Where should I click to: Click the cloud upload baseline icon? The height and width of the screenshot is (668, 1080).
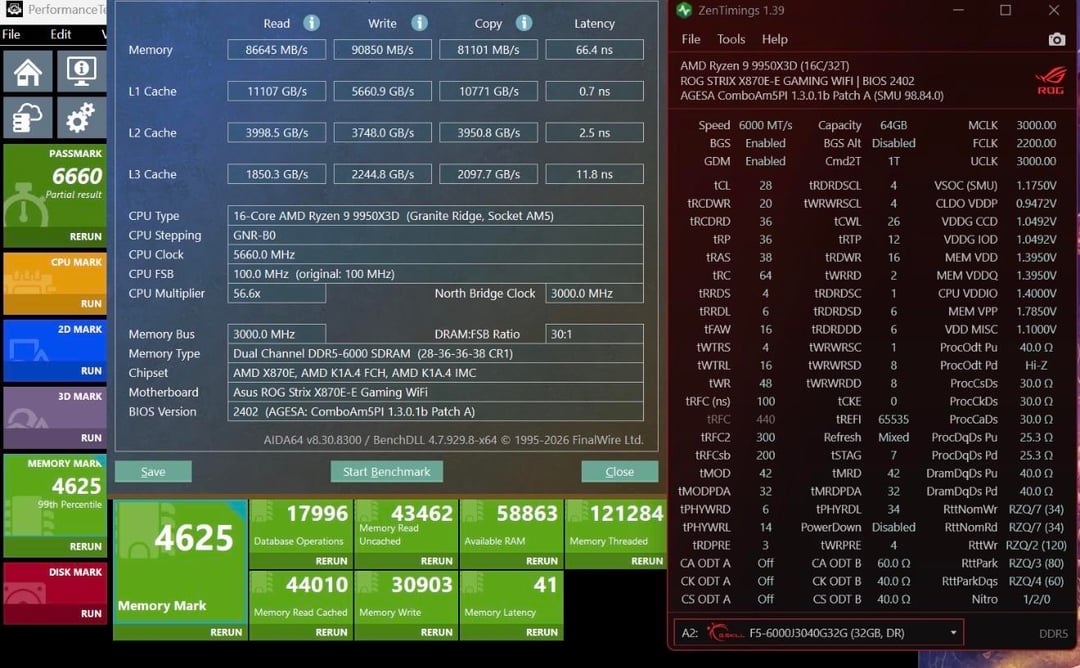(28, 118)
